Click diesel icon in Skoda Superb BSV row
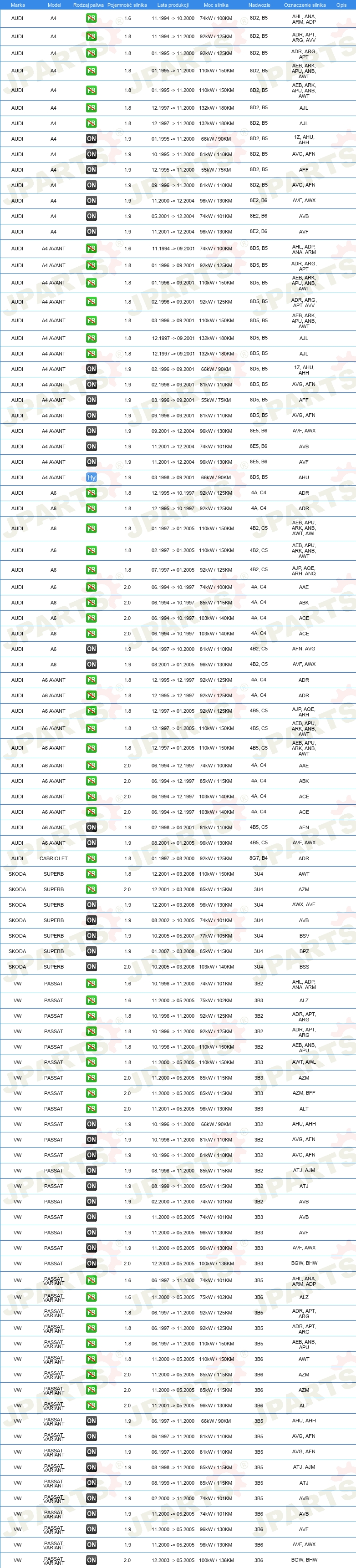The image size is (356, 1568). pyautogui.click(x=92, y=935)
